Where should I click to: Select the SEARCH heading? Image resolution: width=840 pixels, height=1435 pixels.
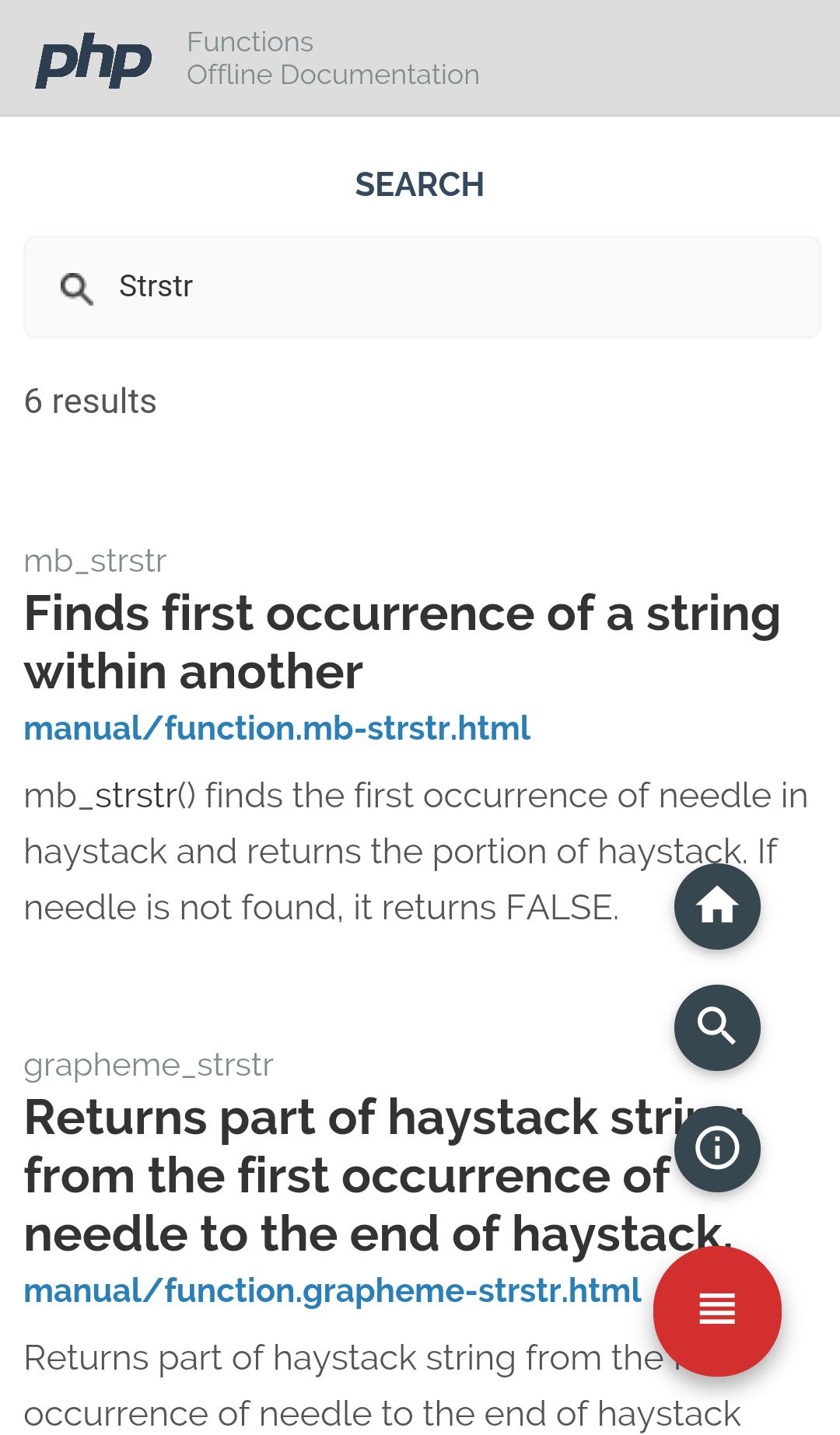[x=420, y=184]
